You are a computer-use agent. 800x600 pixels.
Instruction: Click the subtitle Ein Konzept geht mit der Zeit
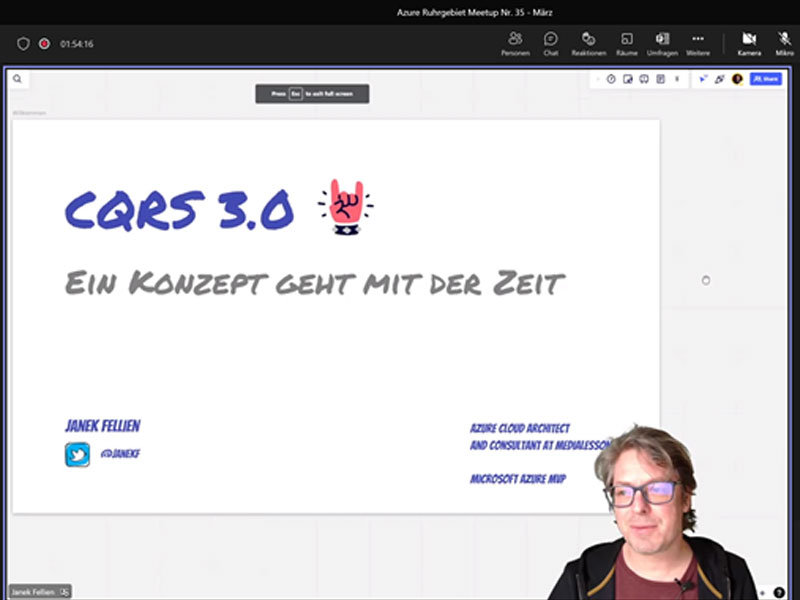pyautogui.click(x=315, y=283)
